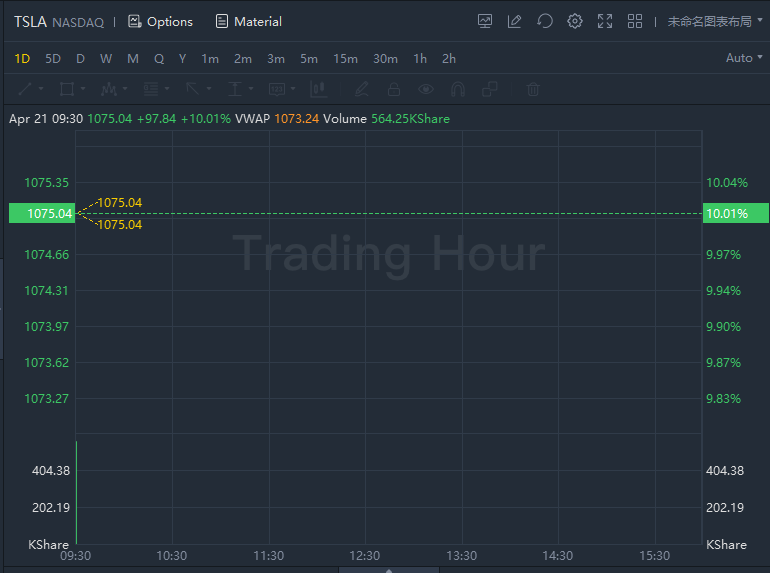The width and height of the screenshot is (770, 573).
Task: Open the Material documents button
Action: [x=248, y=22]
